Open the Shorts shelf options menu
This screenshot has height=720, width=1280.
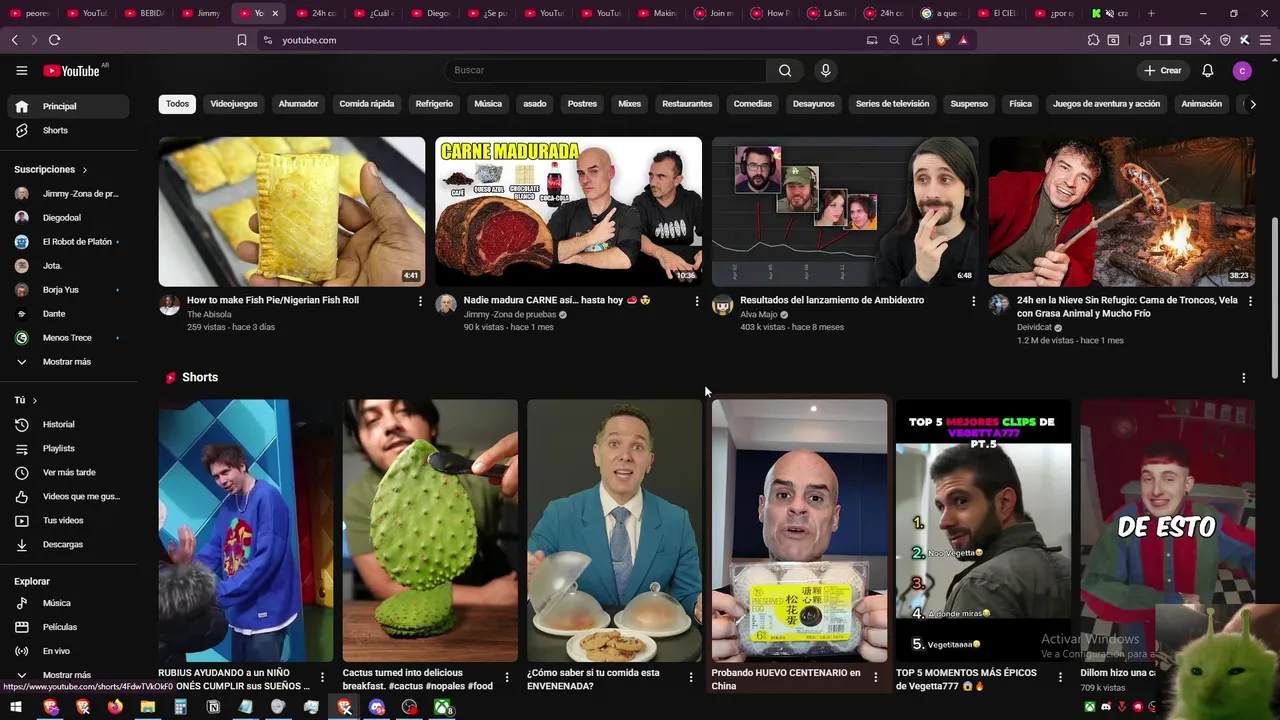1243,378
